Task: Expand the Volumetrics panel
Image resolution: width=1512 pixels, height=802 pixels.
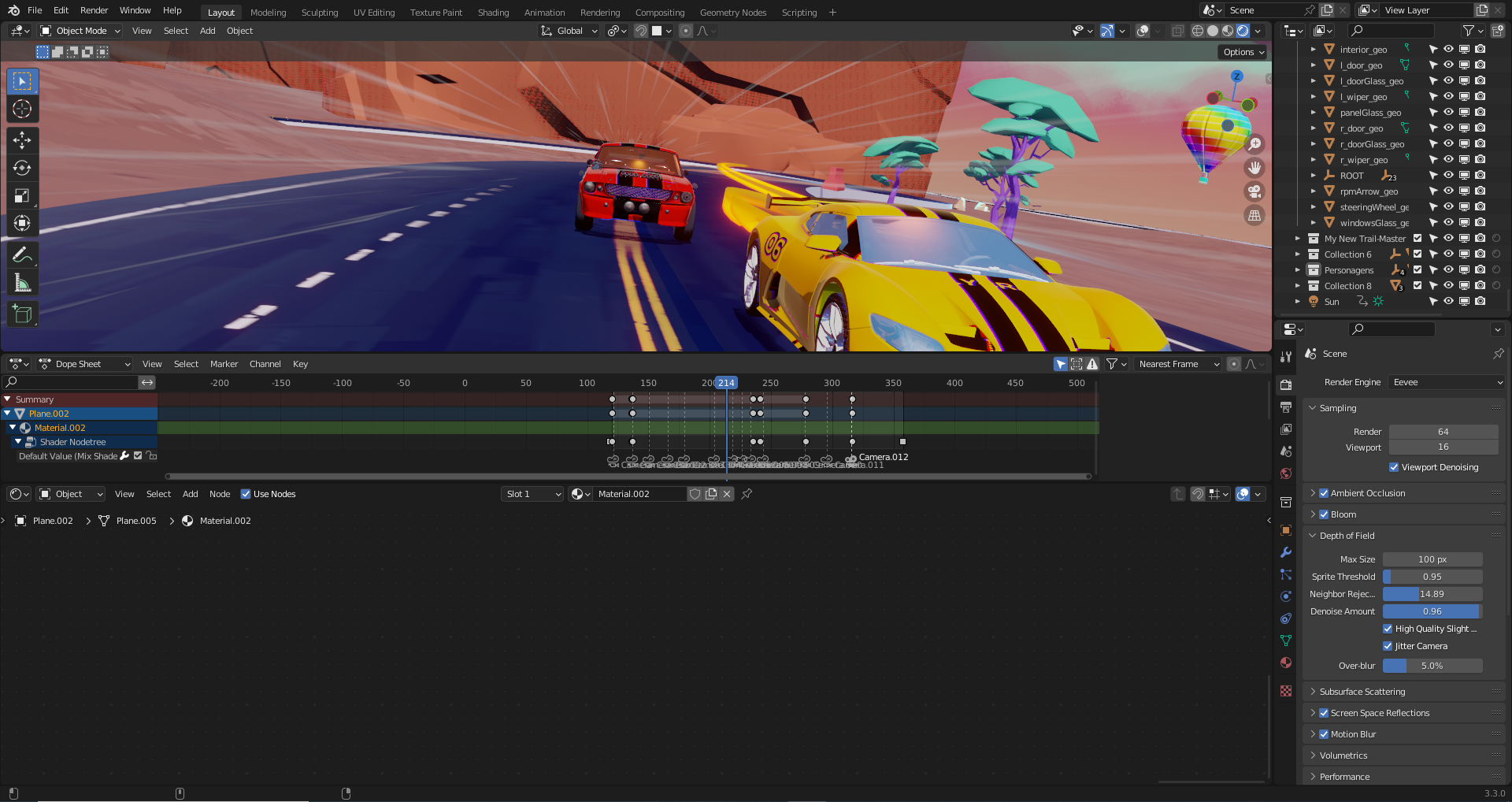Action: [x=1343, y=756]
